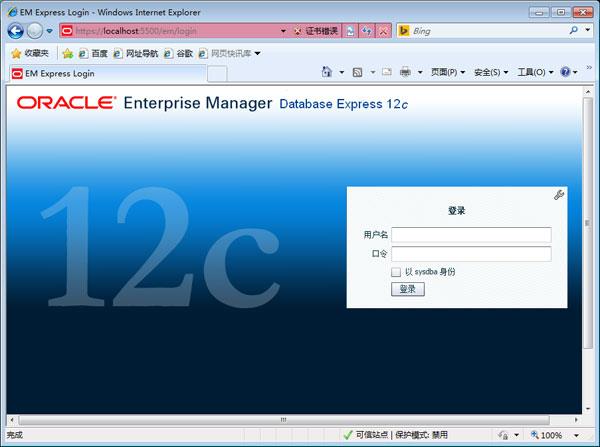
Task: Click the Home page icon
Action: (326, 72)
